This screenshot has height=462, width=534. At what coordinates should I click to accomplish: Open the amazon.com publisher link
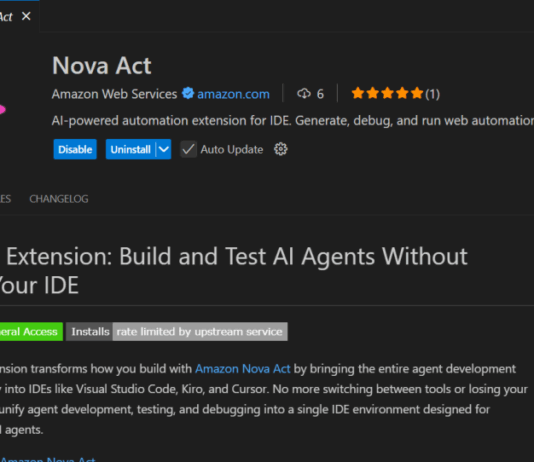[233, 94]
